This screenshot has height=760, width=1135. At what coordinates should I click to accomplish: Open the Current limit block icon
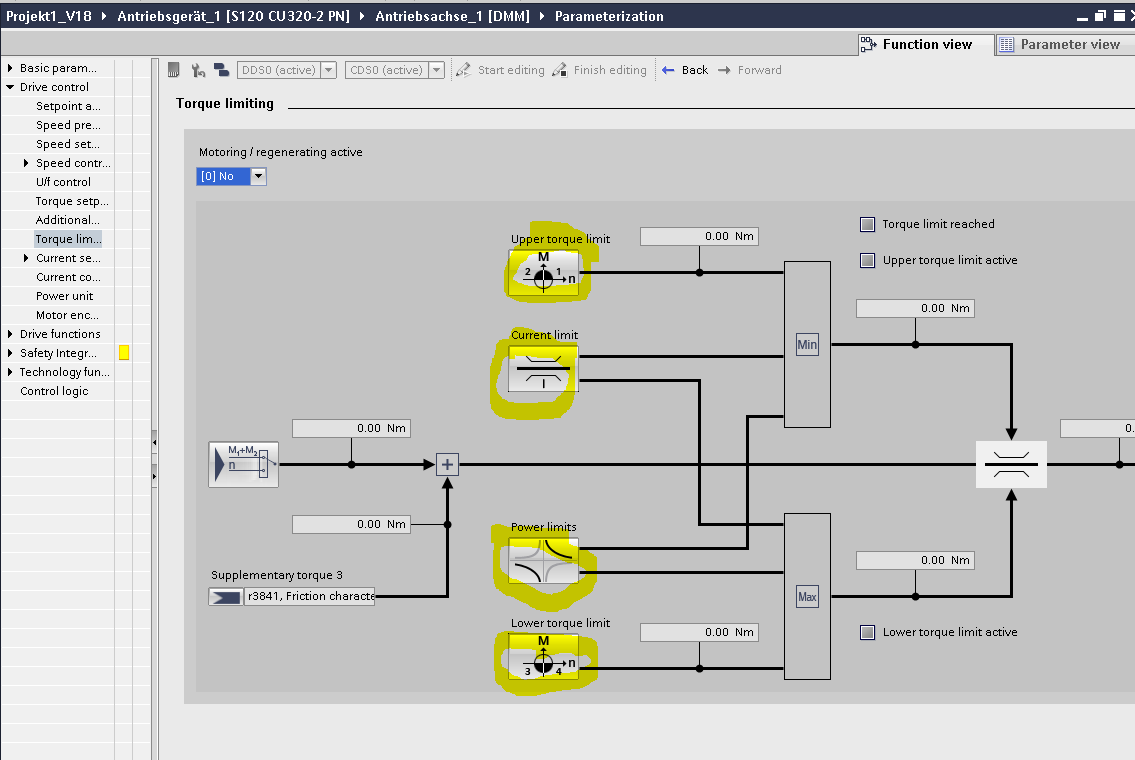pyautogui.click(x=544, y=369)
